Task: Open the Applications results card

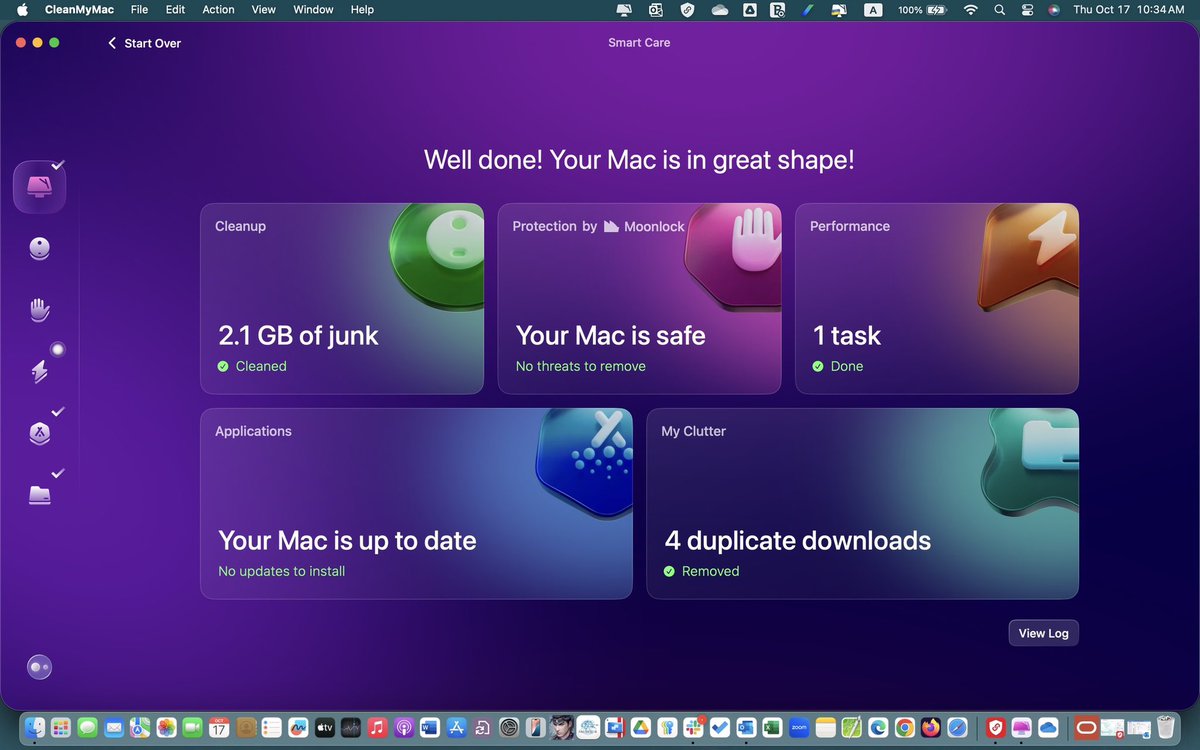Action: [416, 503]
